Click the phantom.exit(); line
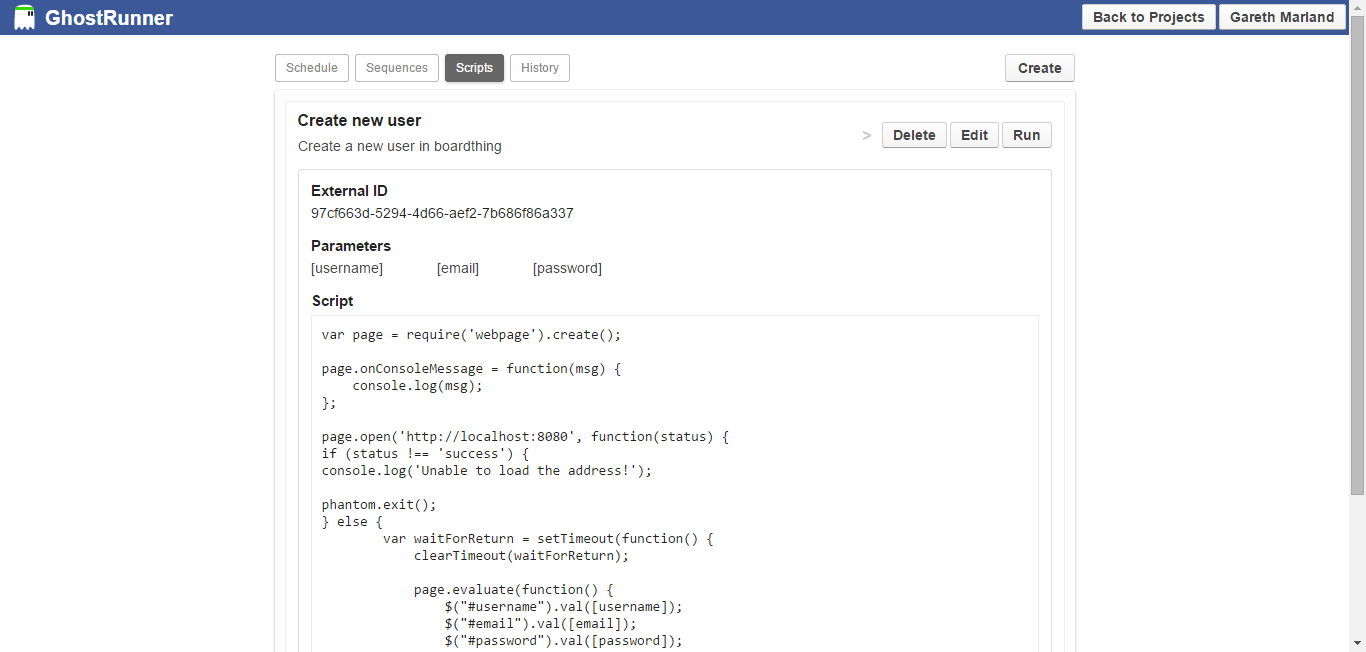The image size is (1366, 652). [x=379, y=504]
